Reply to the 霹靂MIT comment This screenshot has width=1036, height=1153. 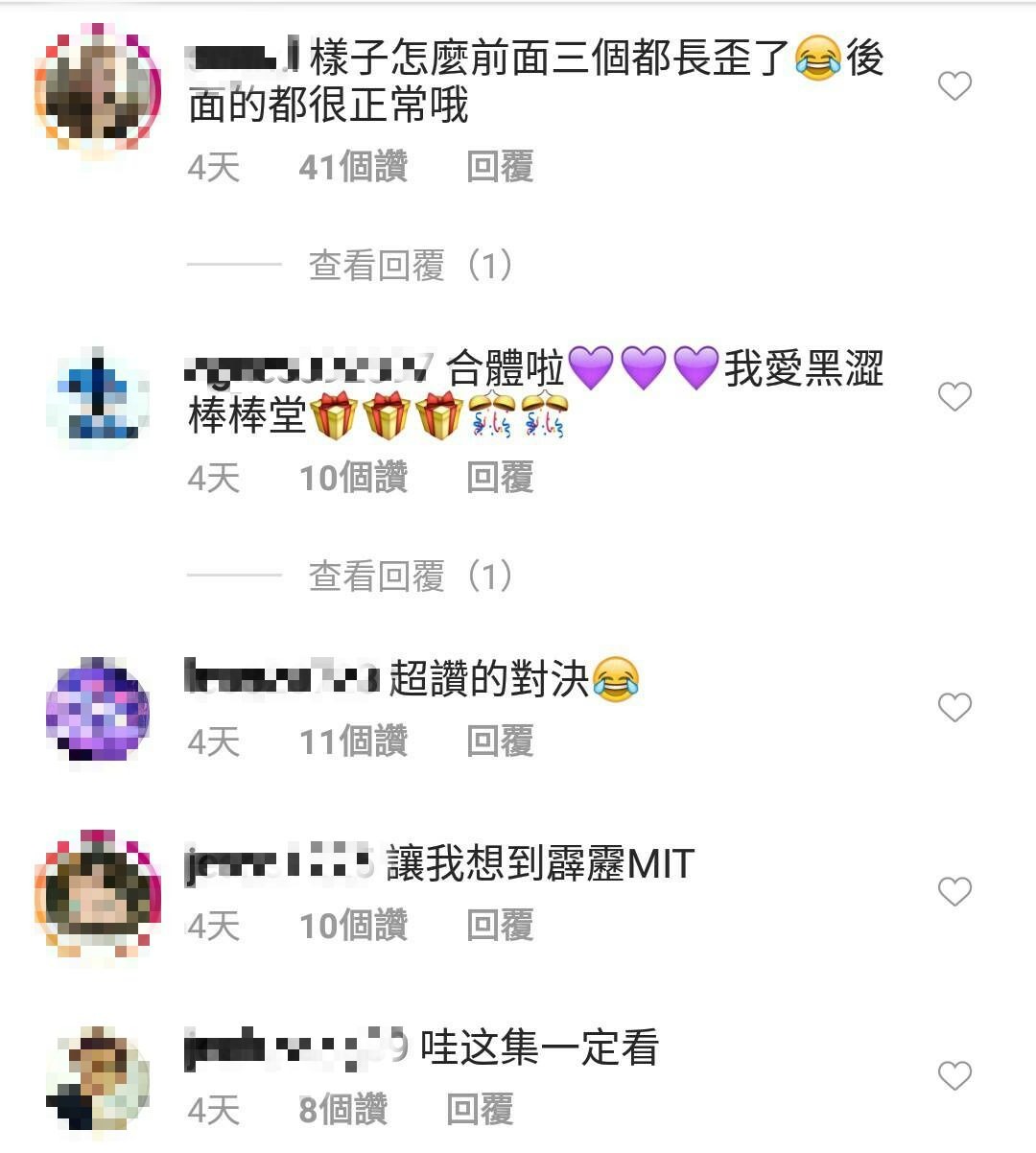pyautogui.click(x=500, y=926)
